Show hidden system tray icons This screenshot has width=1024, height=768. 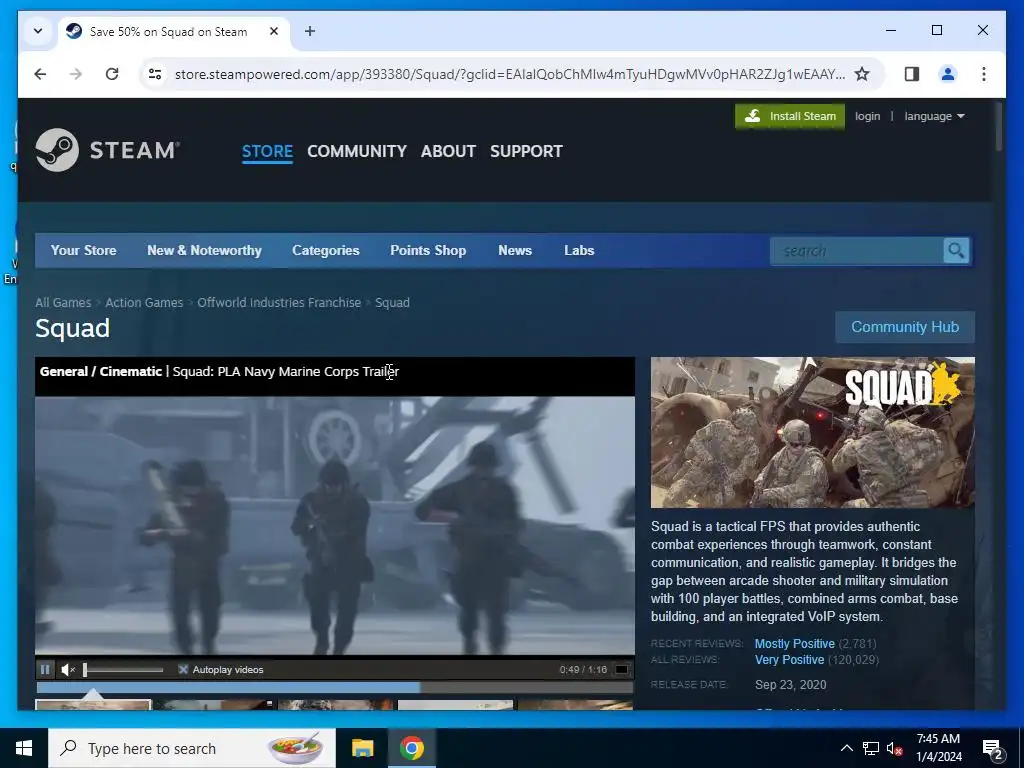click(846, 748)
